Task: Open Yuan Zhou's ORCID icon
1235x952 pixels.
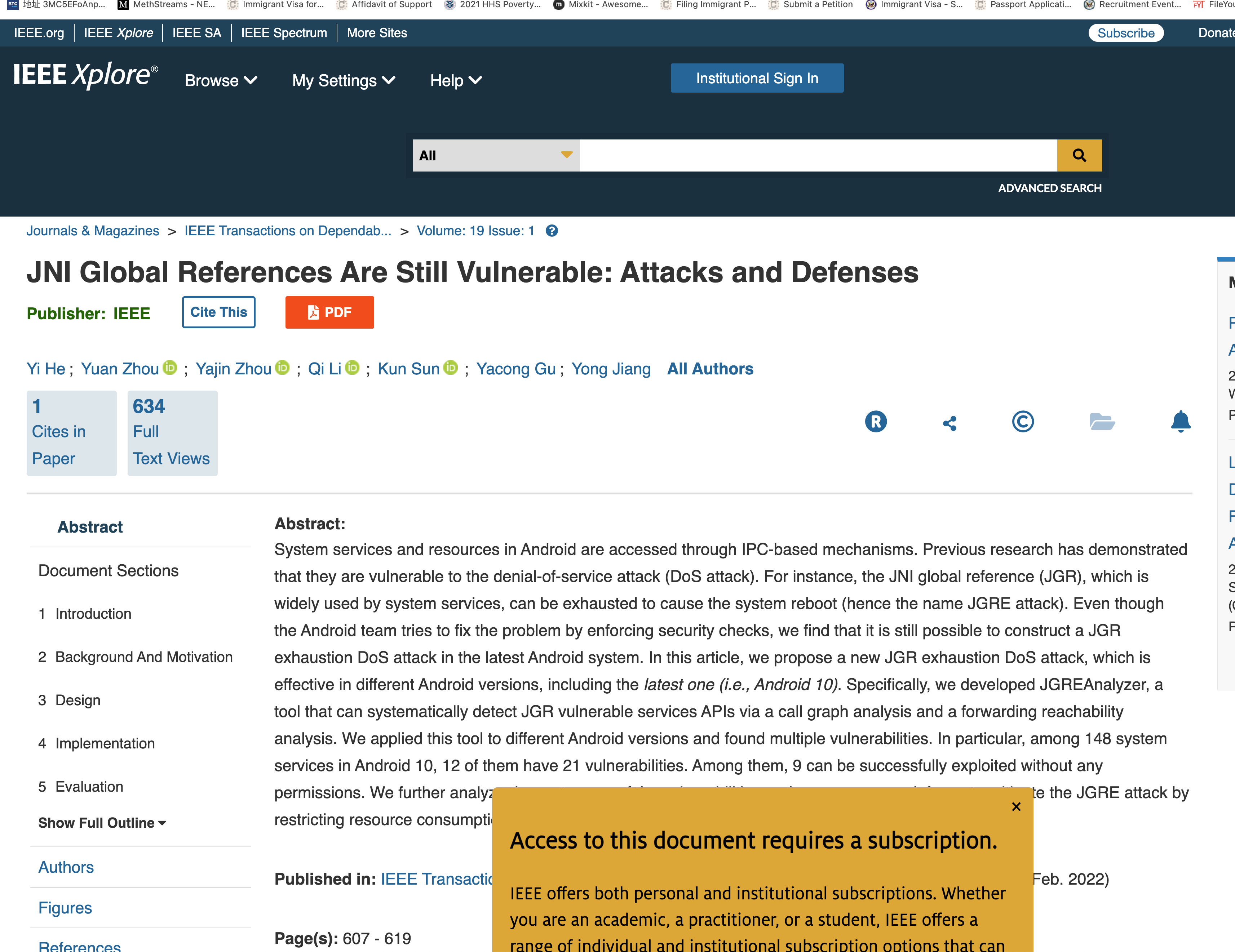Action: pyautogui.click(x=170, y=368)
